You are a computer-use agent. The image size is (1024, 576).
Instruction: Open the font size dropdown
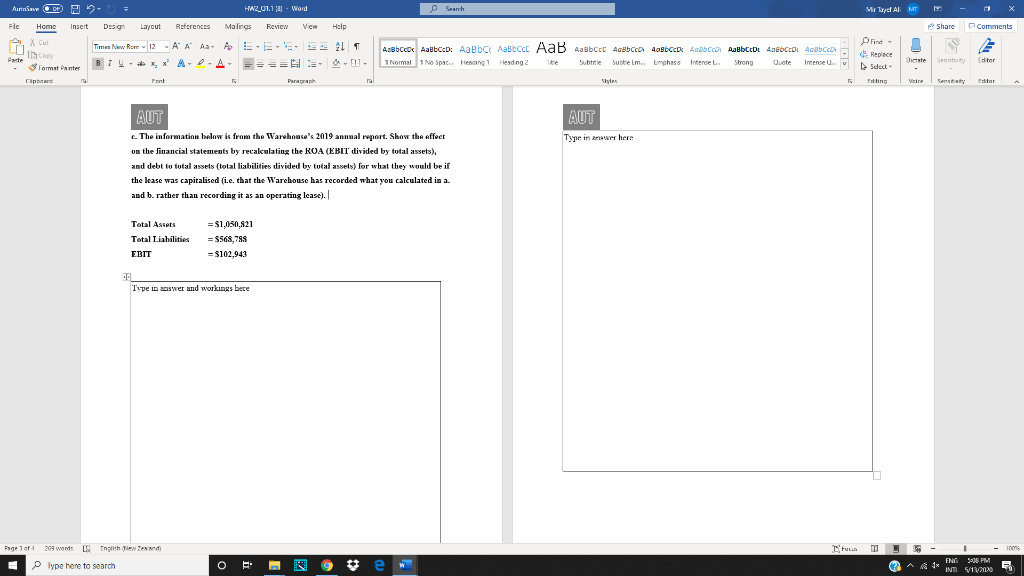pyautogui.click(x=166, y=46)
